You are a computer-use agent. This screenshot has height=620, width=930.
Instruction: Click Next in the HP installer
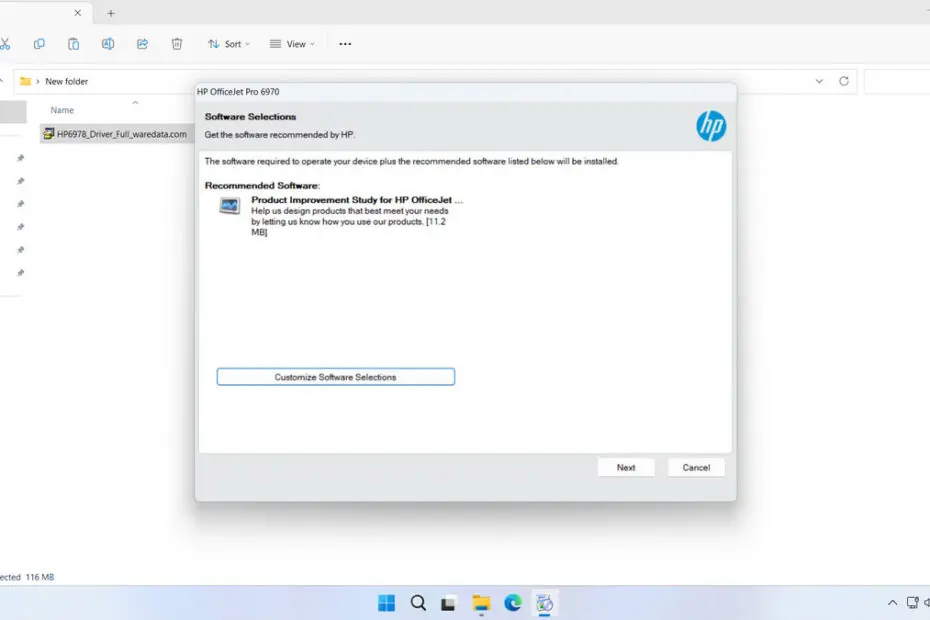pos(626,467)
